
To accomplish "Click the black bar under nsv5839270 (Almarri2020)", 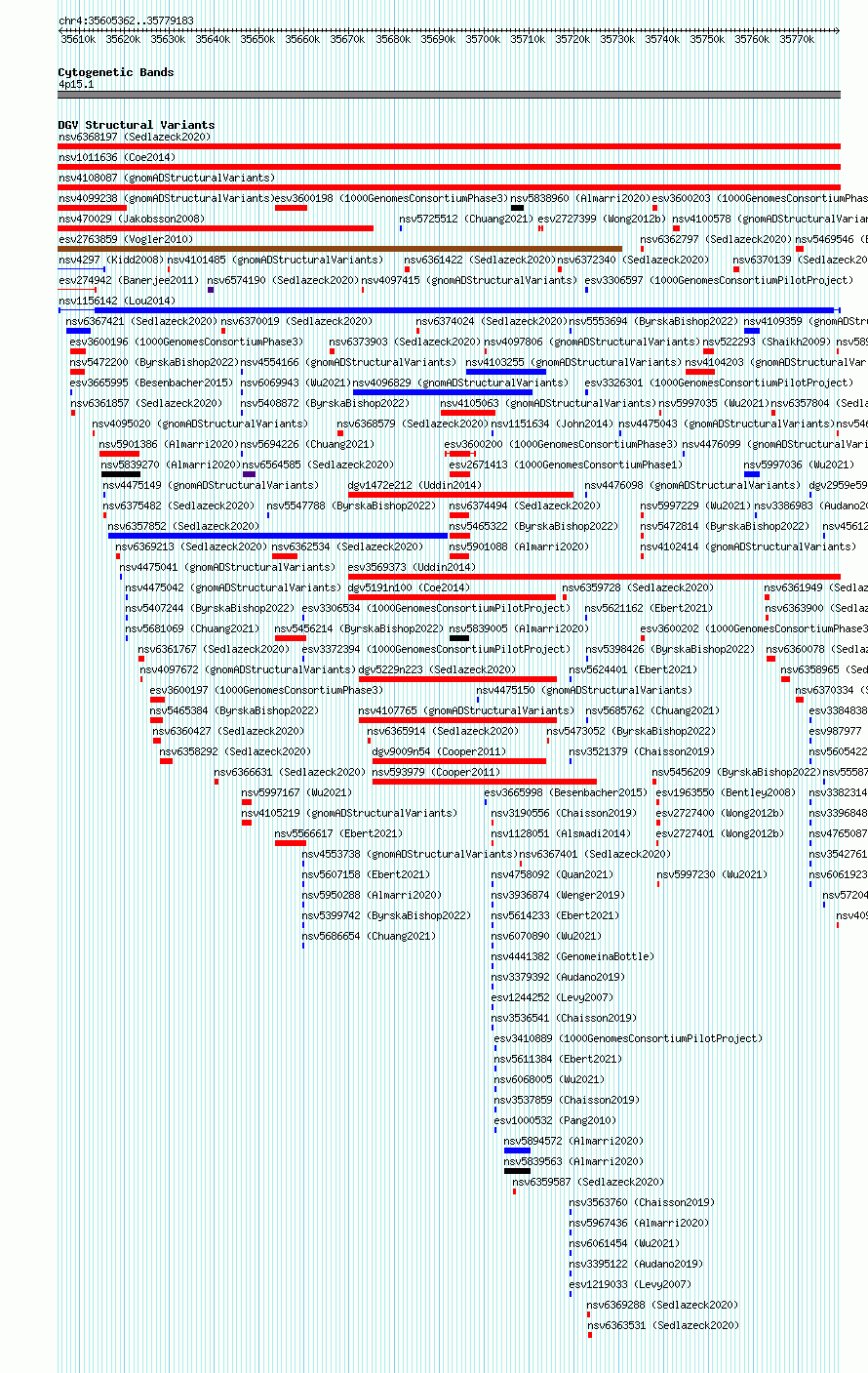I will (x=121, y=474).
